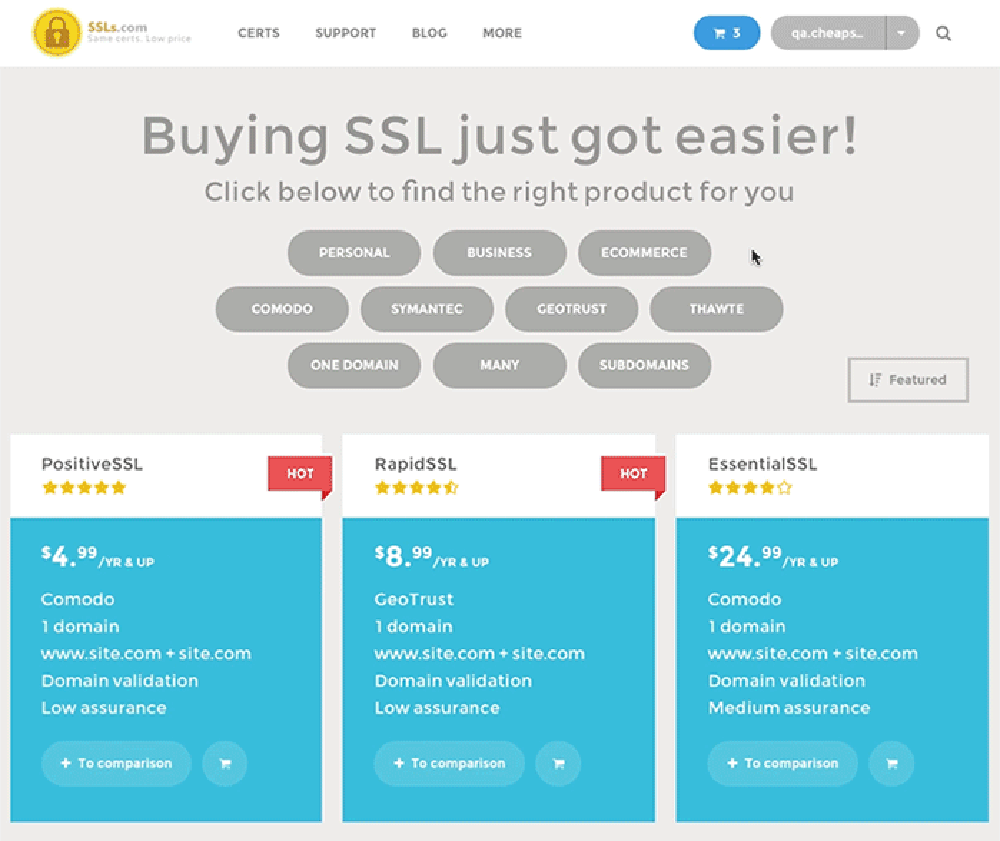Toggle the GEOTRUST brand filter
The width and height of the screenshot is (1000, 841).
click(571, 309)
